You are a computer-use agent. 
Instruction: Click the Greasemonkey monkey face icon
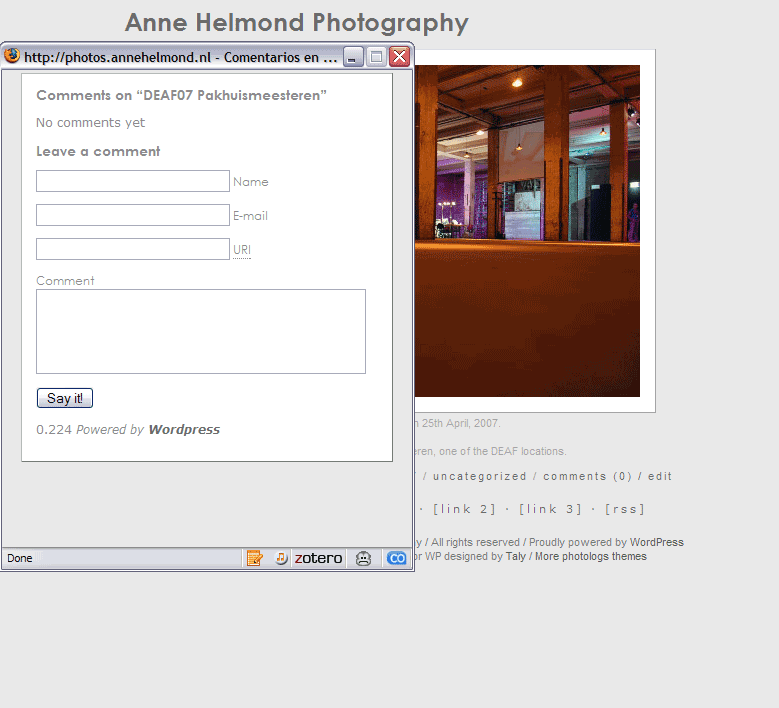tap(363, 558)
